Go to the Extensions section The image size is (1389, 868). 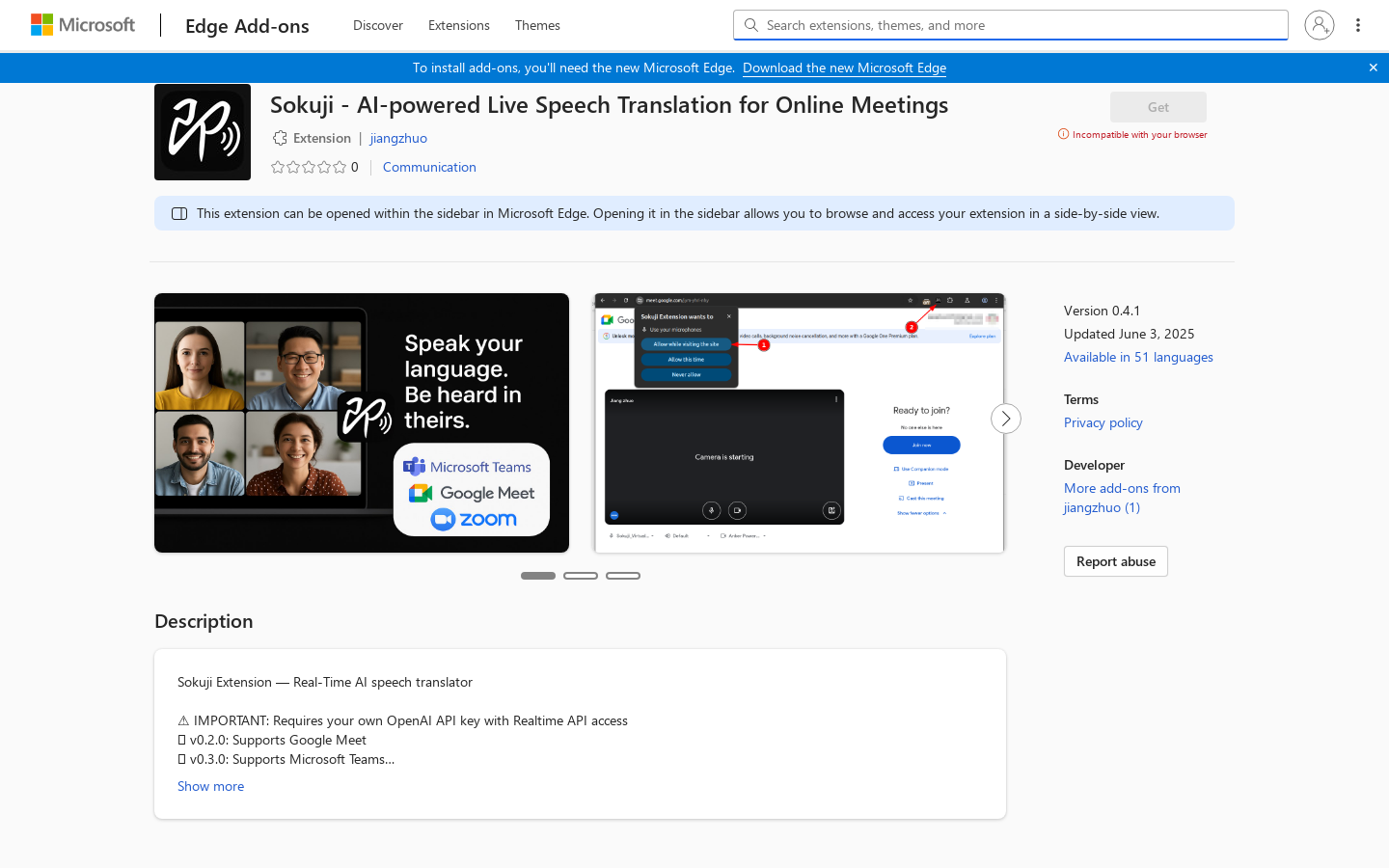459,25
